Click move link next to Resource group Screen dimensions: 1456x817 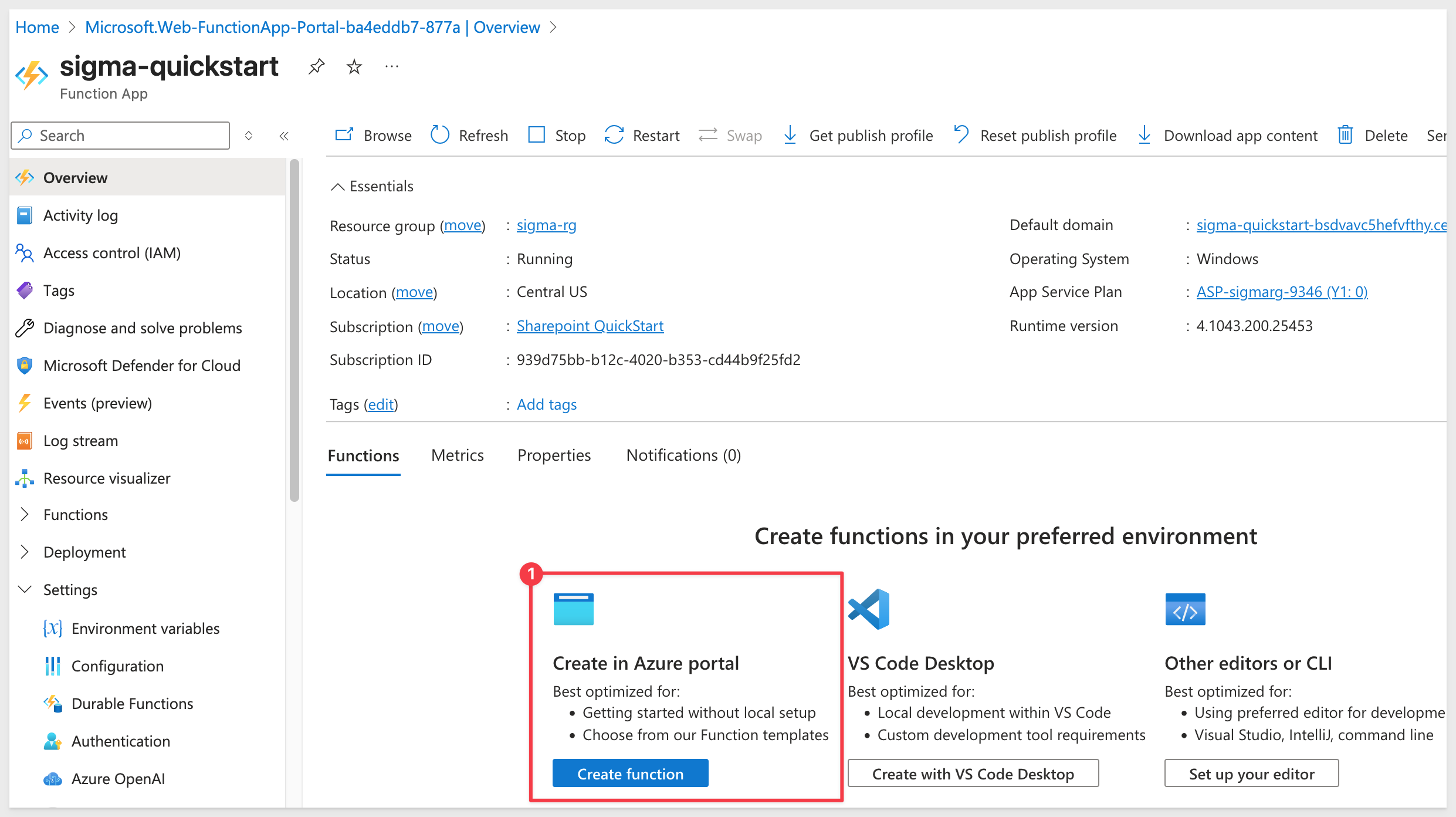point(463,225)
